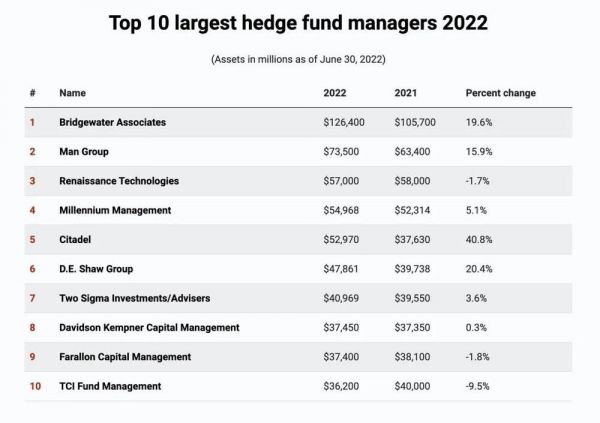
Task: Click the 2021 column header
Action: point(407,93)
